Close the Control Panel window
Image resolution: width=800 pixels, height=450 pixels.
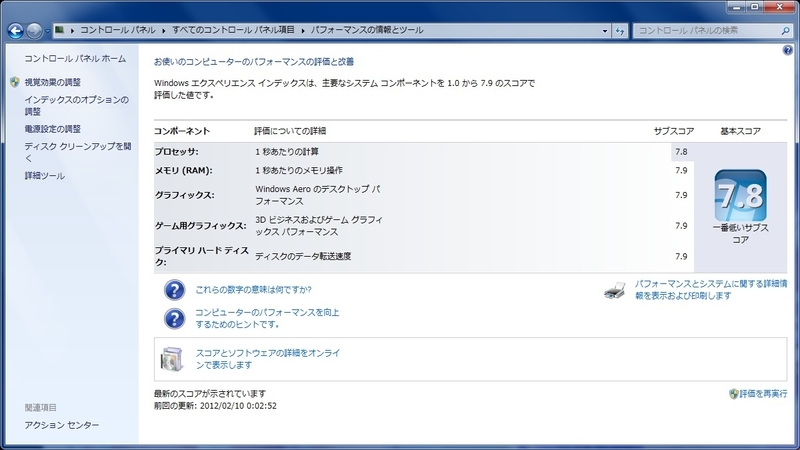click(780, 7)
